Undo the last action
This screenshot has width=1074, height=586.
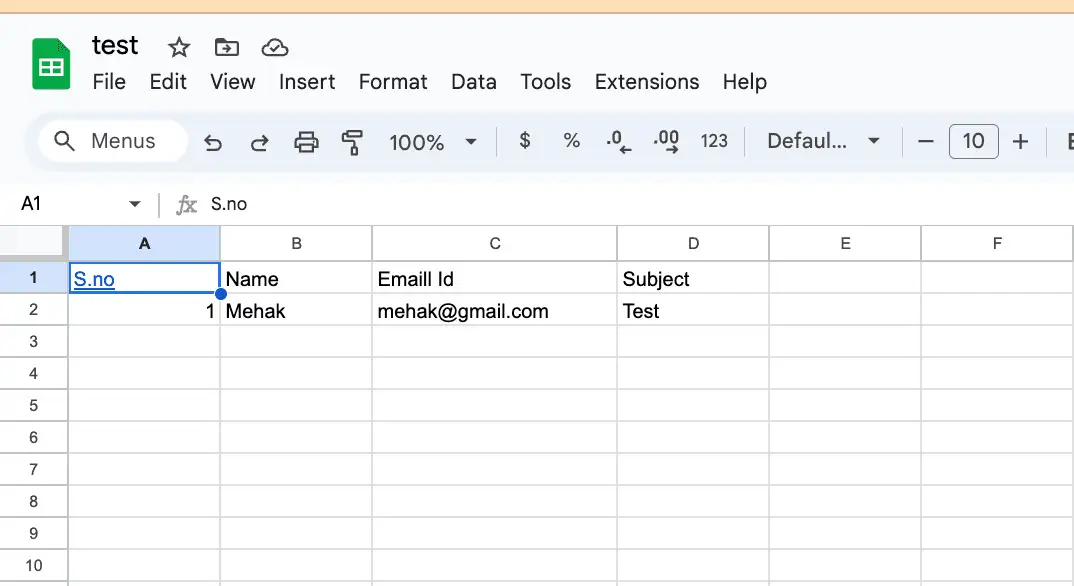213,142
